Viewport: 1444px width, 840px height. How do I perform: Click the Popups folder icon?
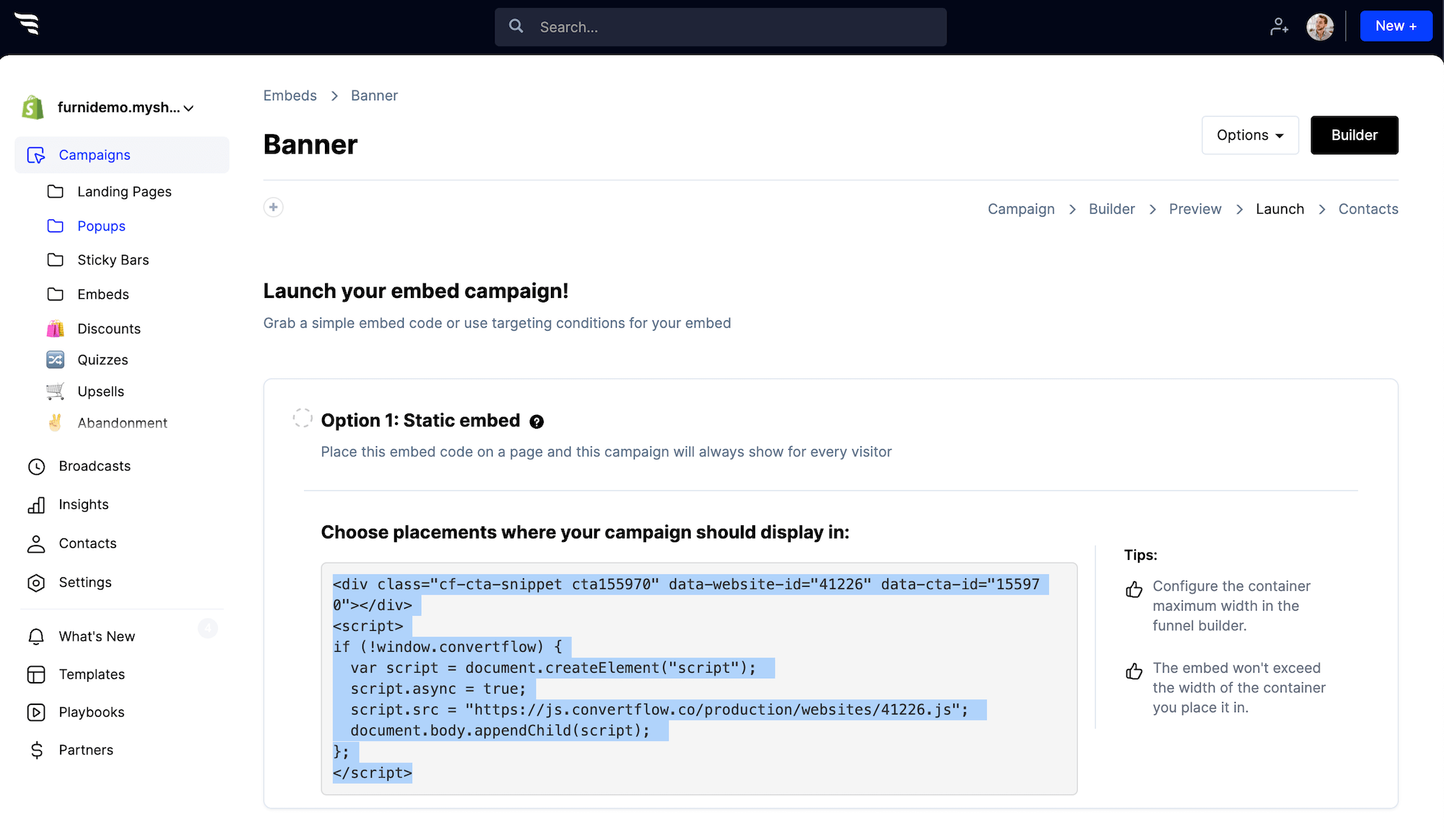[56, 226]
